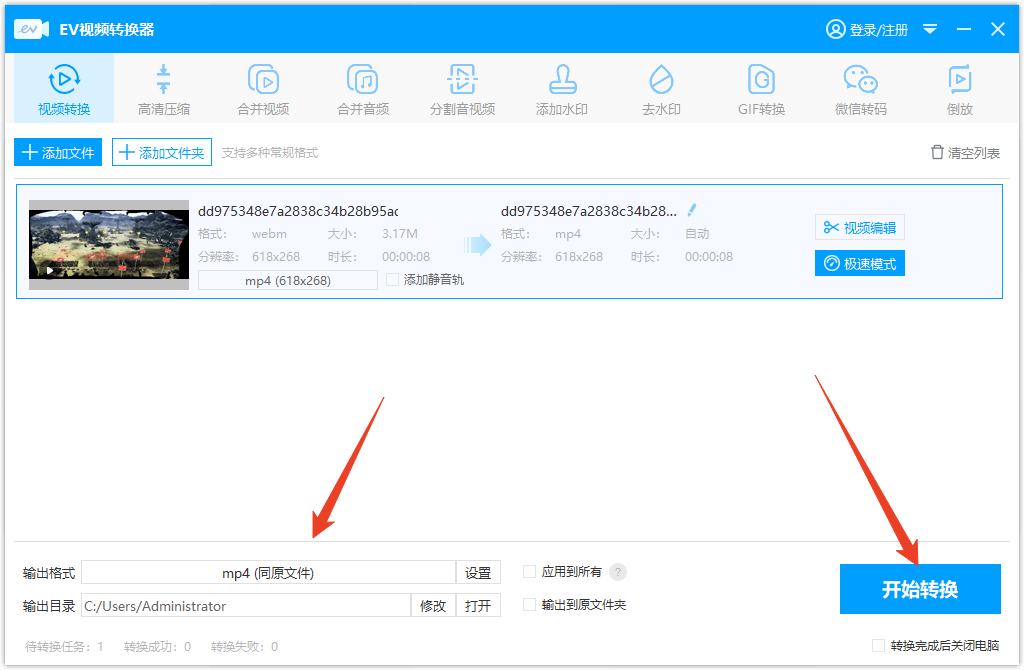Click the output size value 自动
This screenshot has width=1024, height=670.
(x=697, y=234)
